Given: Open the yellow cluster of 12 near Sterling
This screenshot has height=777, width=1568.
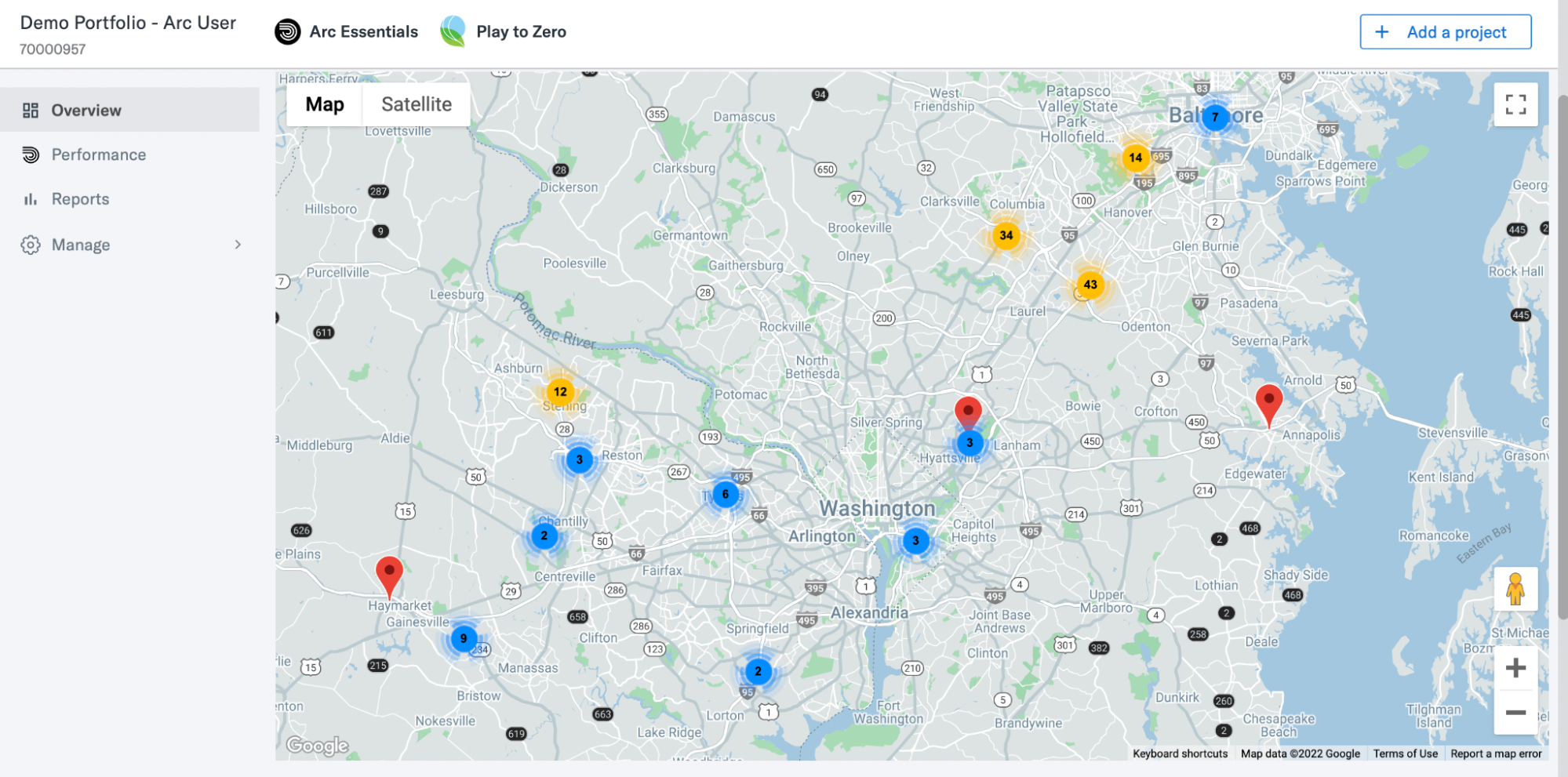Looking at the screenshot, I should click(x=560, y=391).
